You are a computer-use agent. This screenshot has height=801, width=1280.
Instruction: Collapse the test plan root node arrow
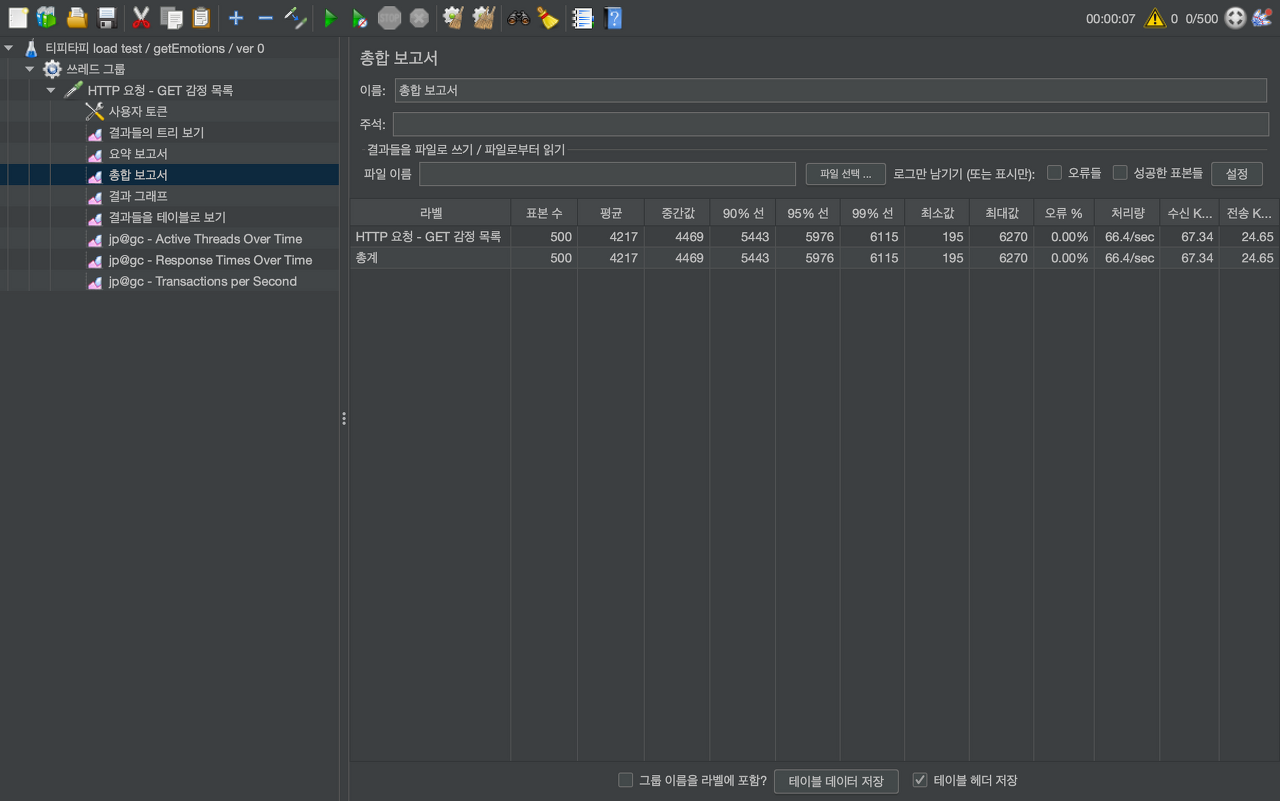coord(9,48)
